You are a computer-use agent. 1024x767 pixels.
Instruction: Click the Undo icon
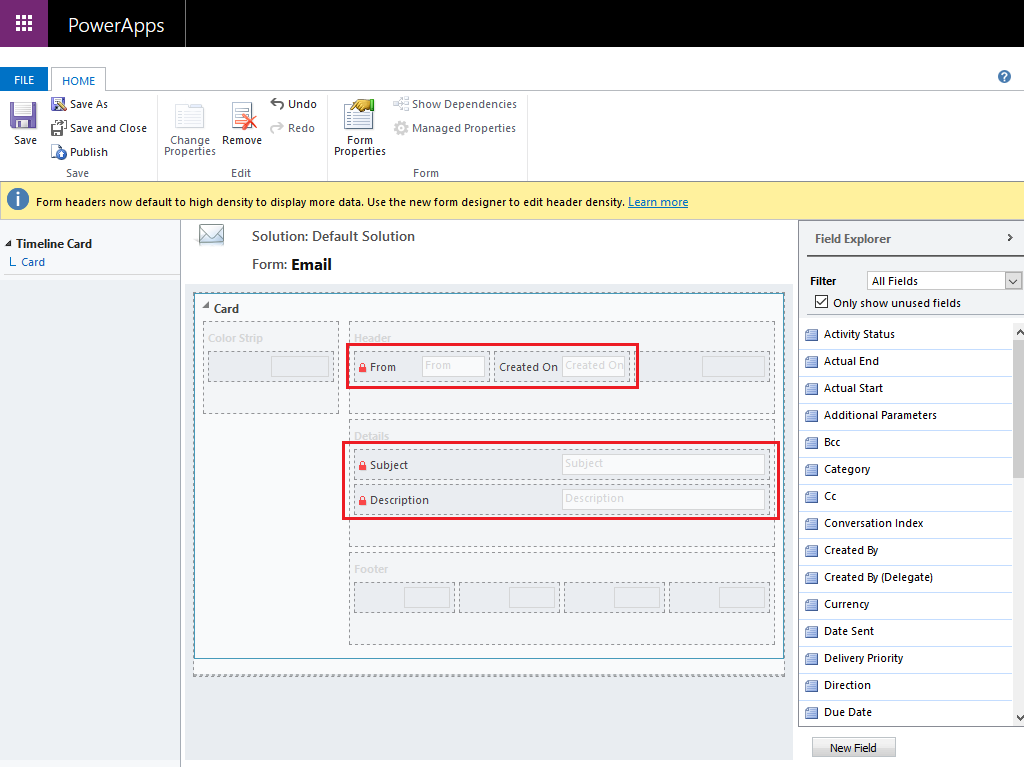pos(293,103)
